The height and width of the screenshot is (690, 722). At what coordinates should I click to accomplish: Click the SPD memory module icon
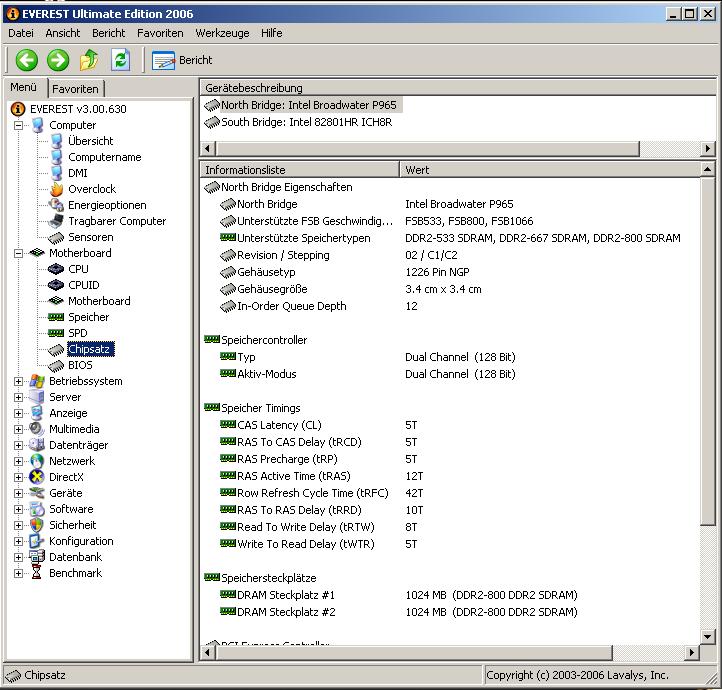(56, 333)
